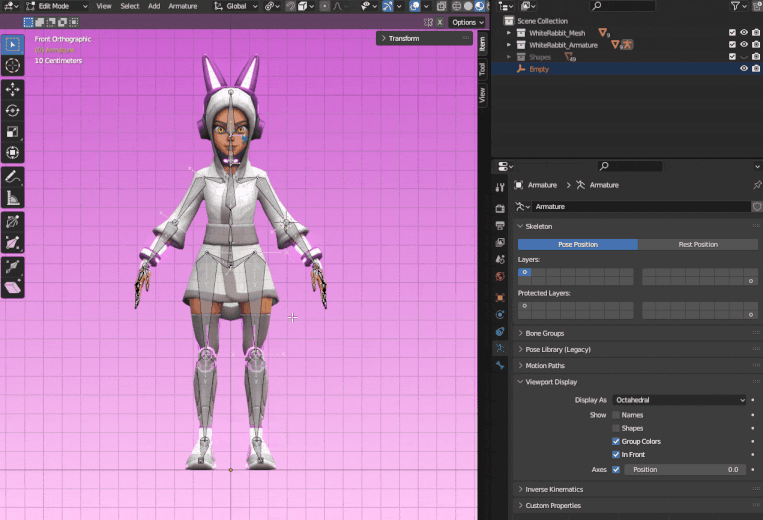
Task: Open the Display As Octahedral dropdown
Action: click(679, 400)
